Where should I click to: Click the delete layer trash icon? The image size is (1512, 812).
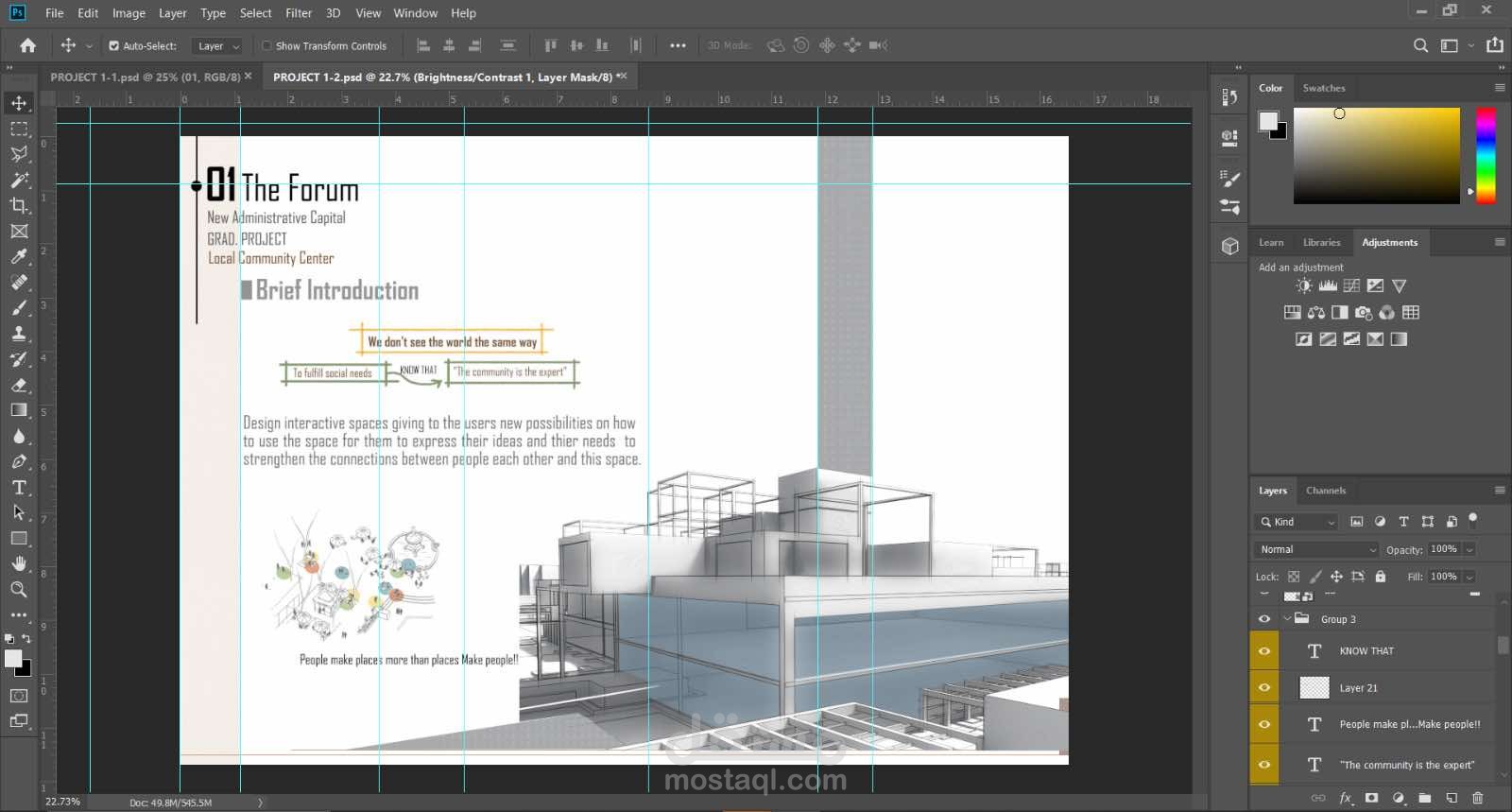pyautogui.click(x=1478, y=798)
